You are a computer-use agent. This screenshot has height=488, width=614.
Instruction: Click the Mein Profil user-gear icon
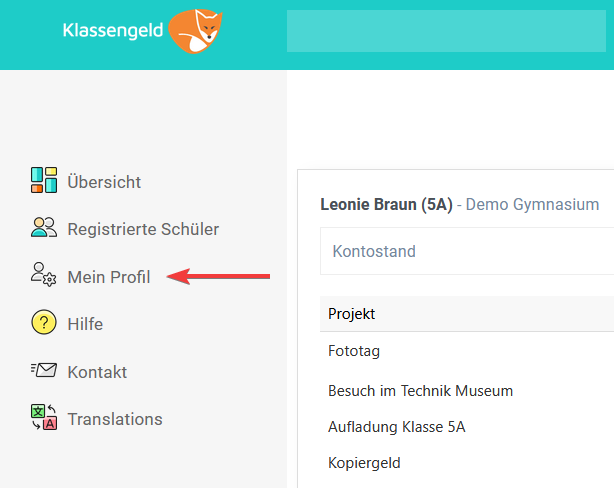pos(43,274)
